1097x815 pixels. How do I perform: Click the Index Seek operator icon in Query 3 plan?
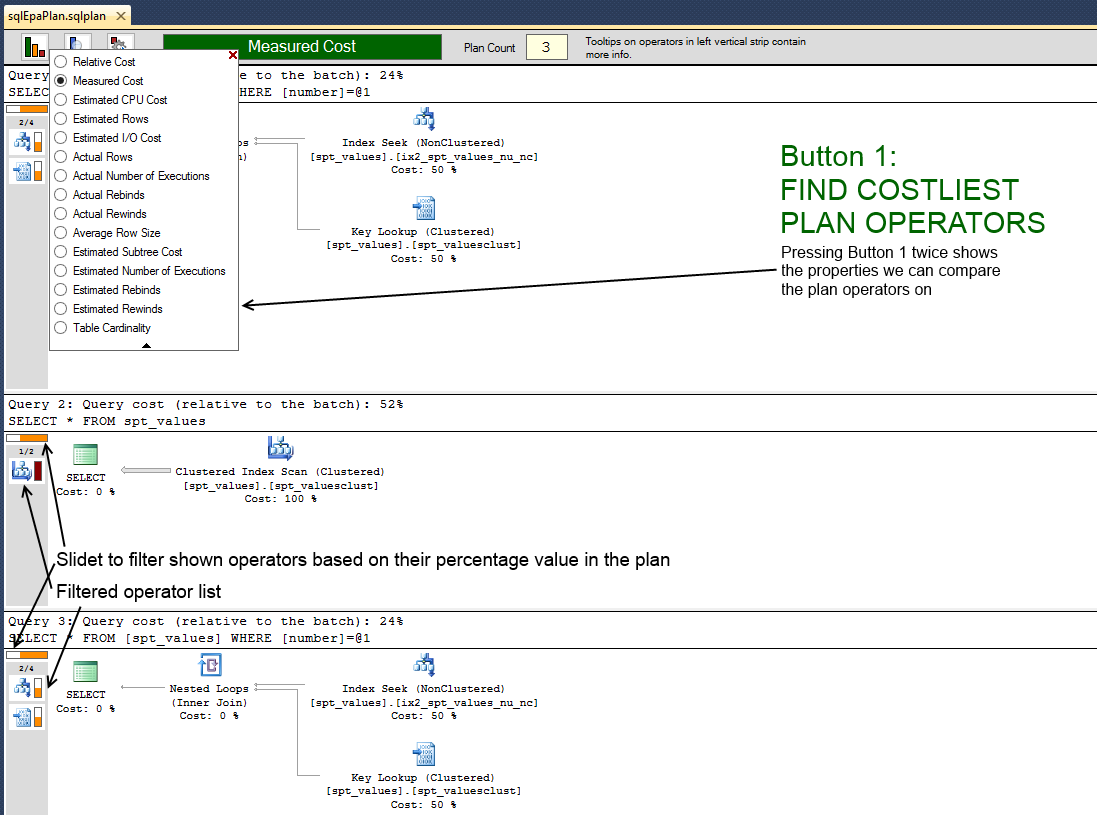tap(424, 665)
